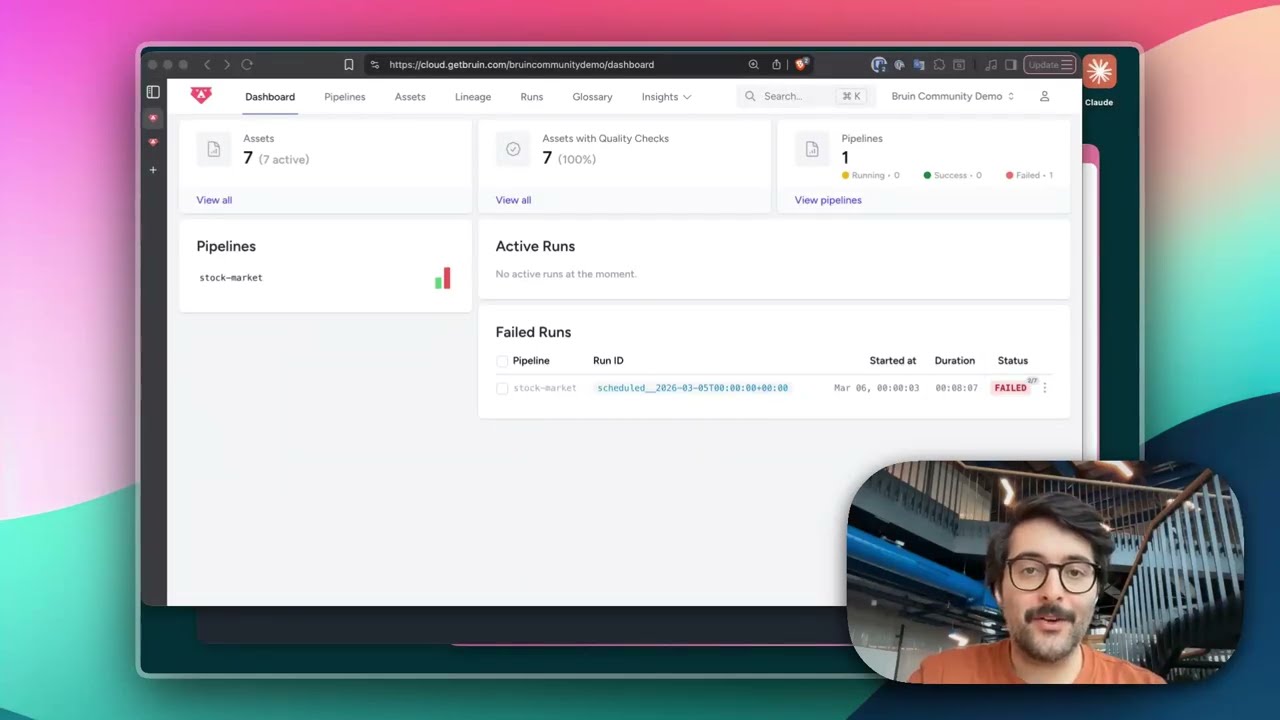
Task: Select the second pinned tab in sidebar
Action: tap(153, 142)
